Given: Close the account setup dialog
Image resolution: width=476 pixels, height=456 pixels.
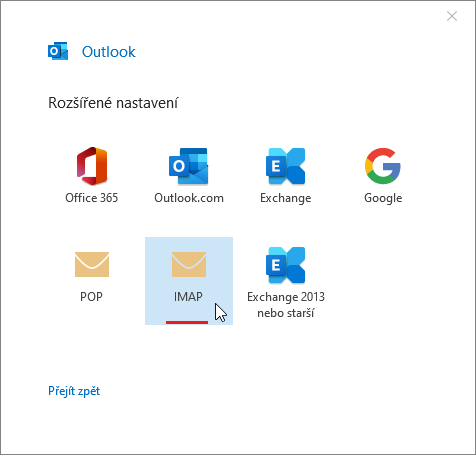Looking at the screenshot, I should 452,16.
